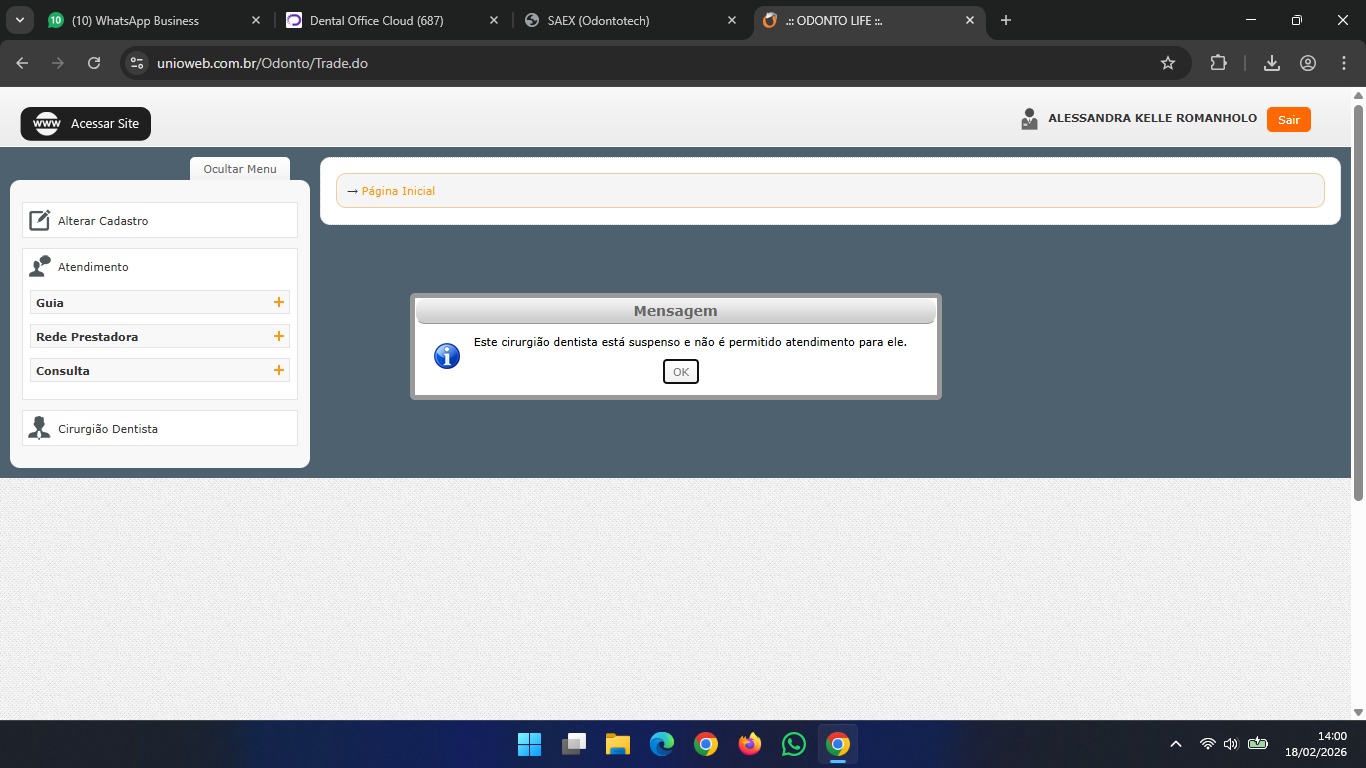This screenshot has width=1366, height=768.
Task: Click the battery tray icon
Action: (x=1258, y=744)
